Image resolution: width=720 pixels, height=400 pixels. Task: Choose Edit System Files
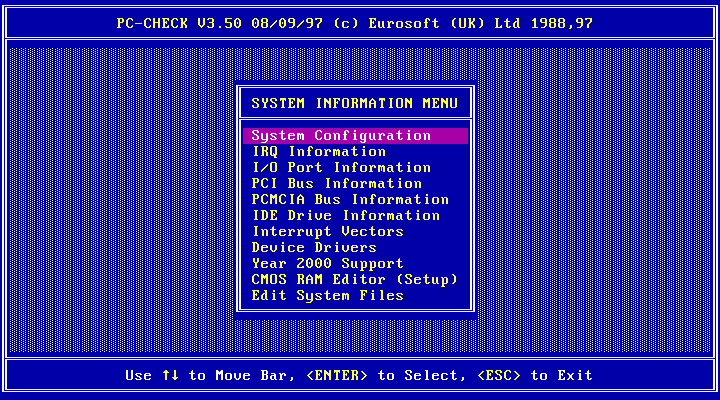(x=328, y=296)
